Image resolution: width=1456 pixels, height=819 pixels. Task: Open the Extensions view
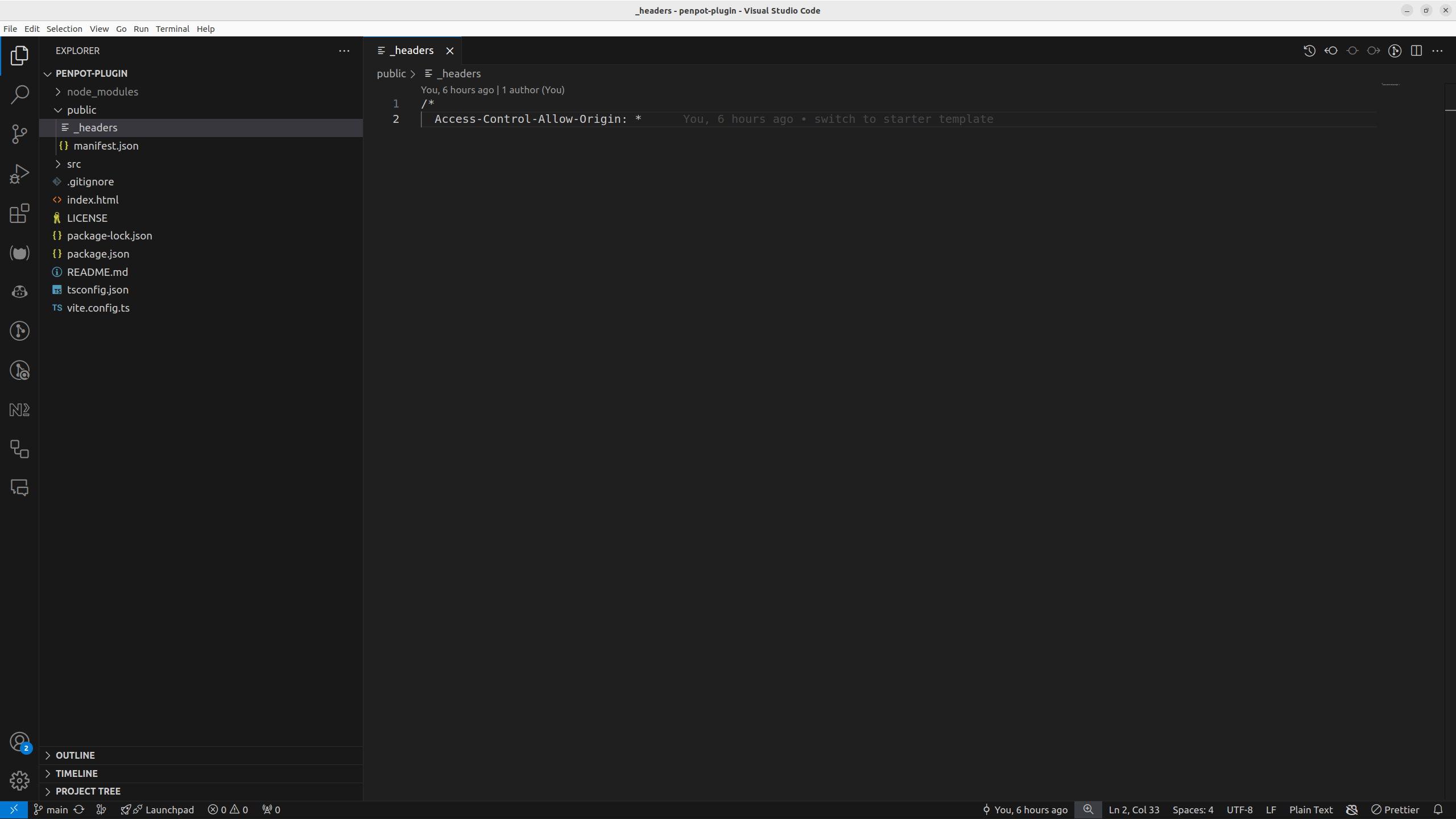[19, 213]
